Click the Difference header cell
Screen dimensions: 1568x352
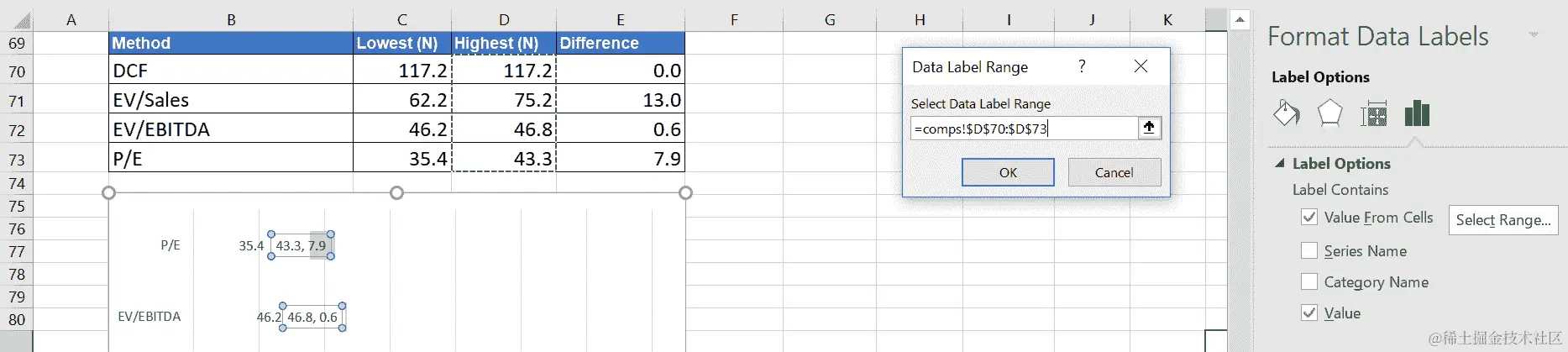click(x=621, y=43)
